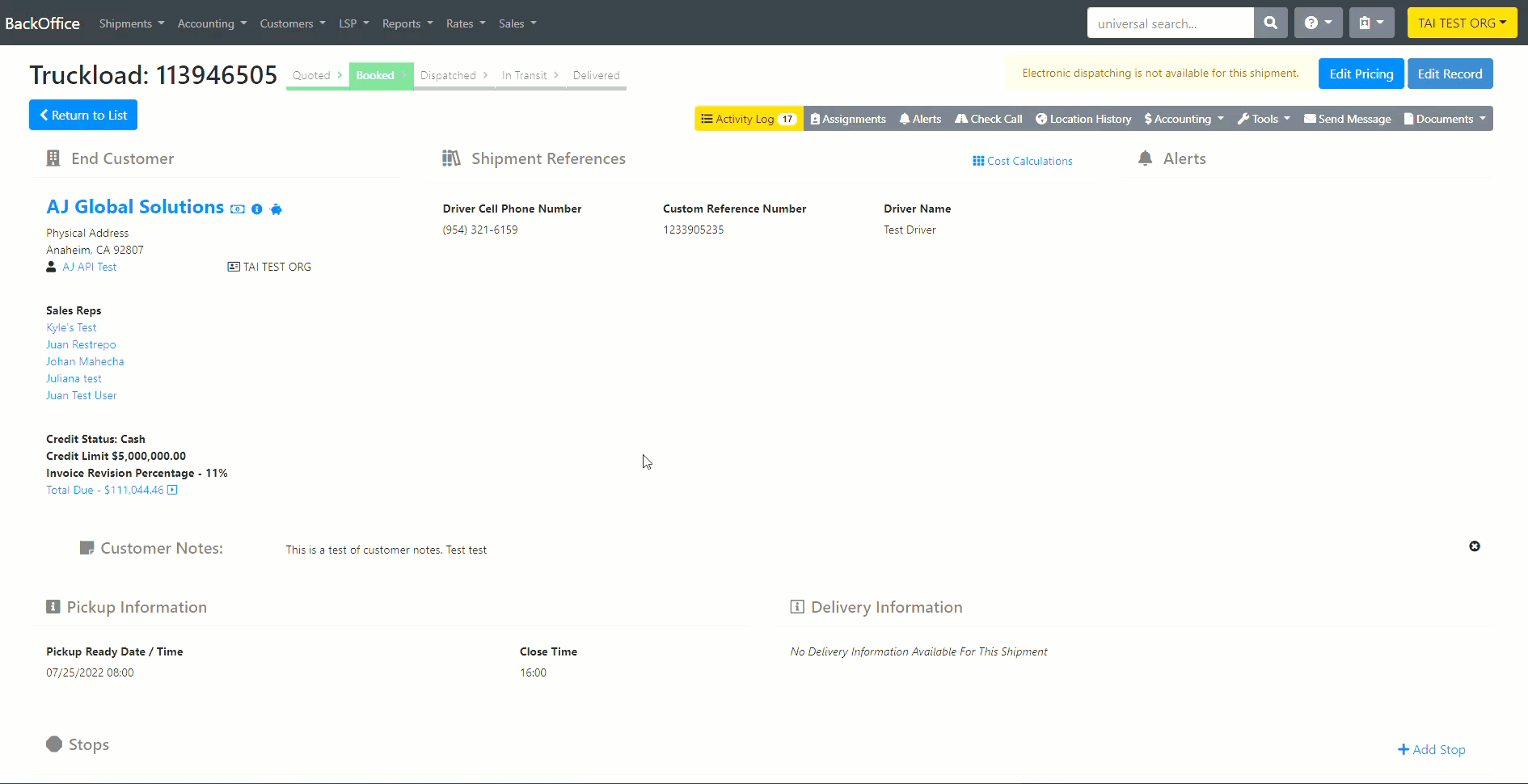Open the Shipments menu in navbar
Screen dimensions: 1528x784
[x=132, y=23]
